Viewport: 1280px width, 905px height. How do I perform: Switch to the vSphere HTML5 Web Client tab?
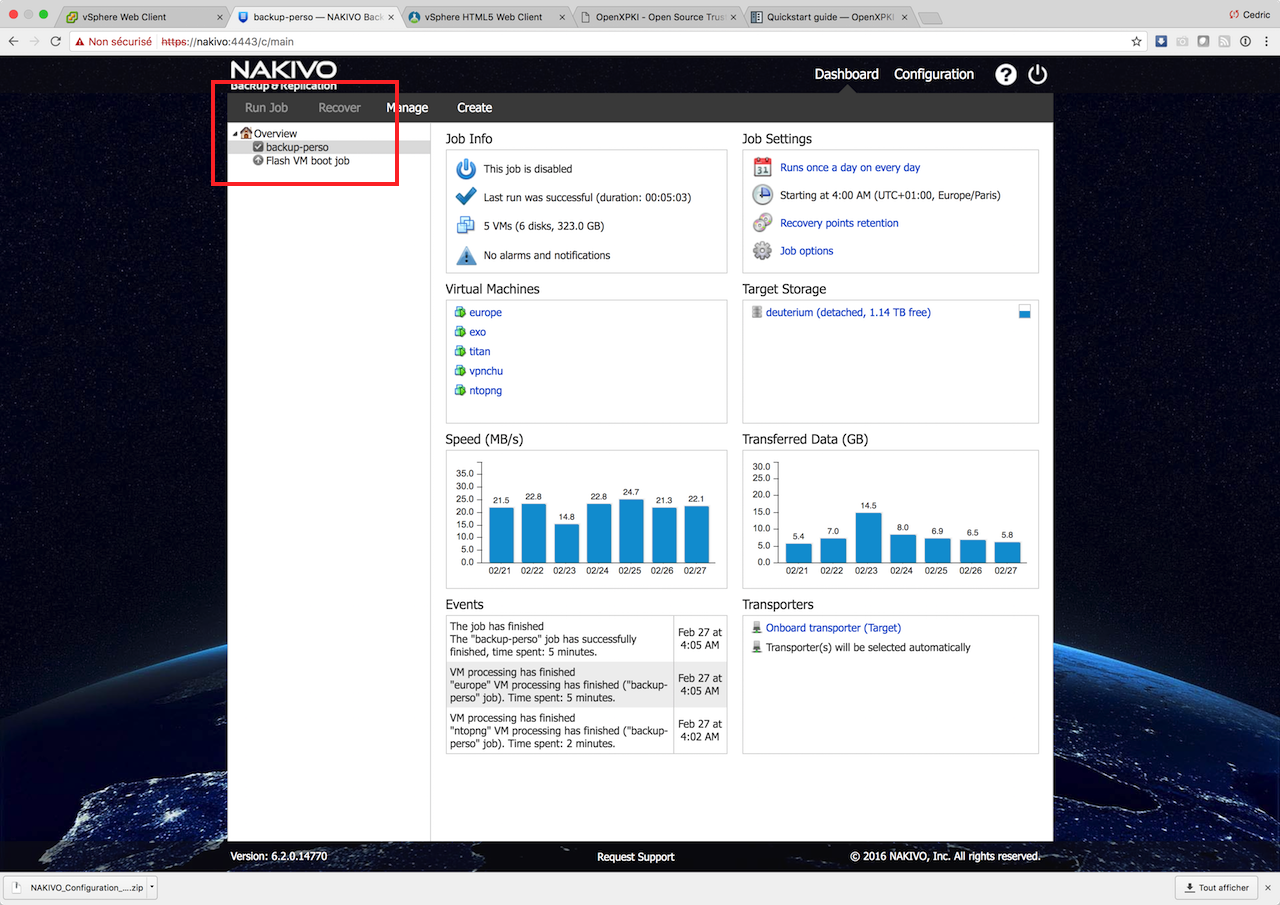click(x=483, y=17)
